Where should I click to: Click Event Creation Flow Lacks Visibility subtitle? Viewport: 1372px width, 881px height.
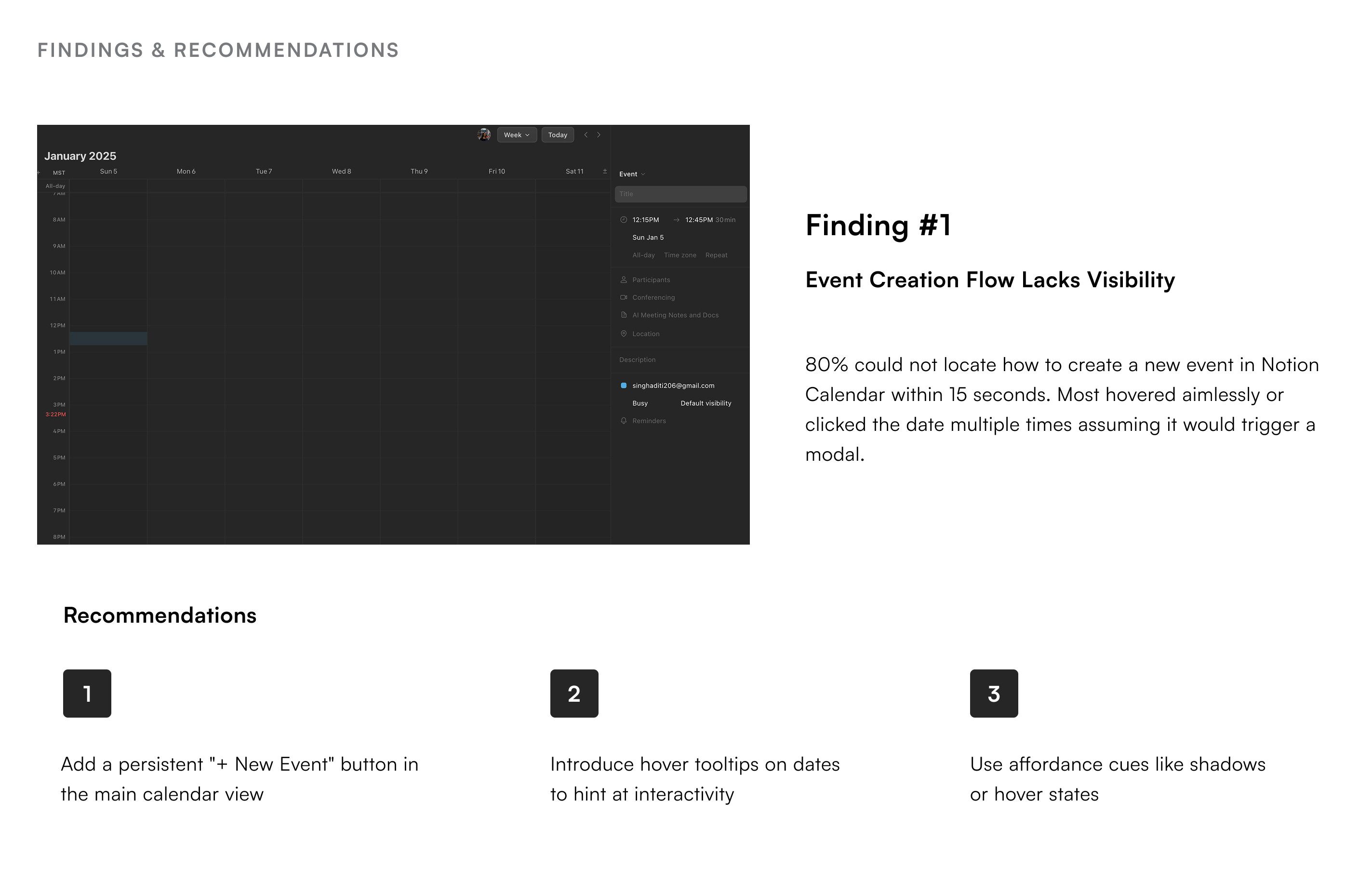pos(990,280)
